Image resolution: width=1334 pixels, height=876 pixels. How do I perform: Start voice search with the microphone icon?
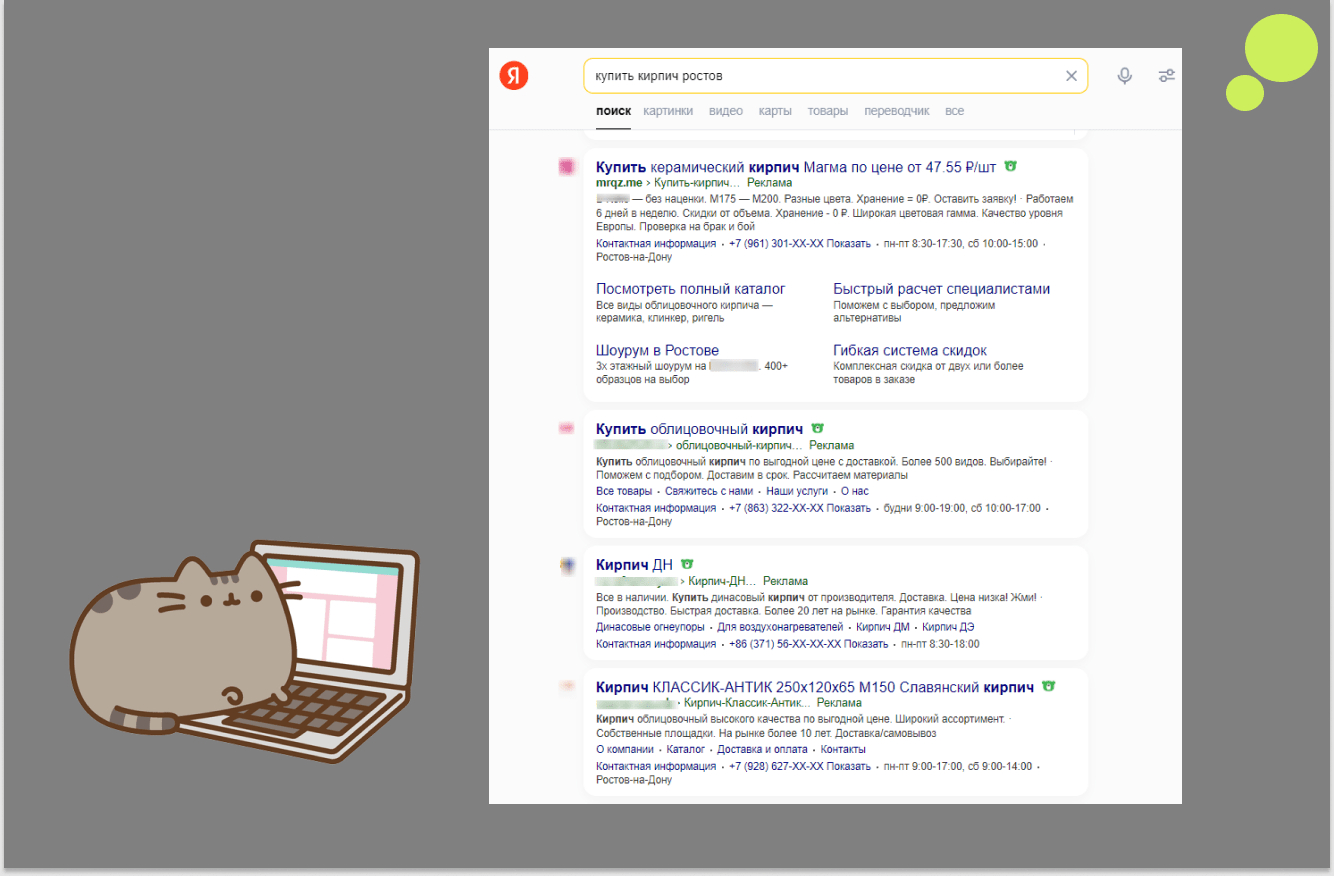[1125, 76]
